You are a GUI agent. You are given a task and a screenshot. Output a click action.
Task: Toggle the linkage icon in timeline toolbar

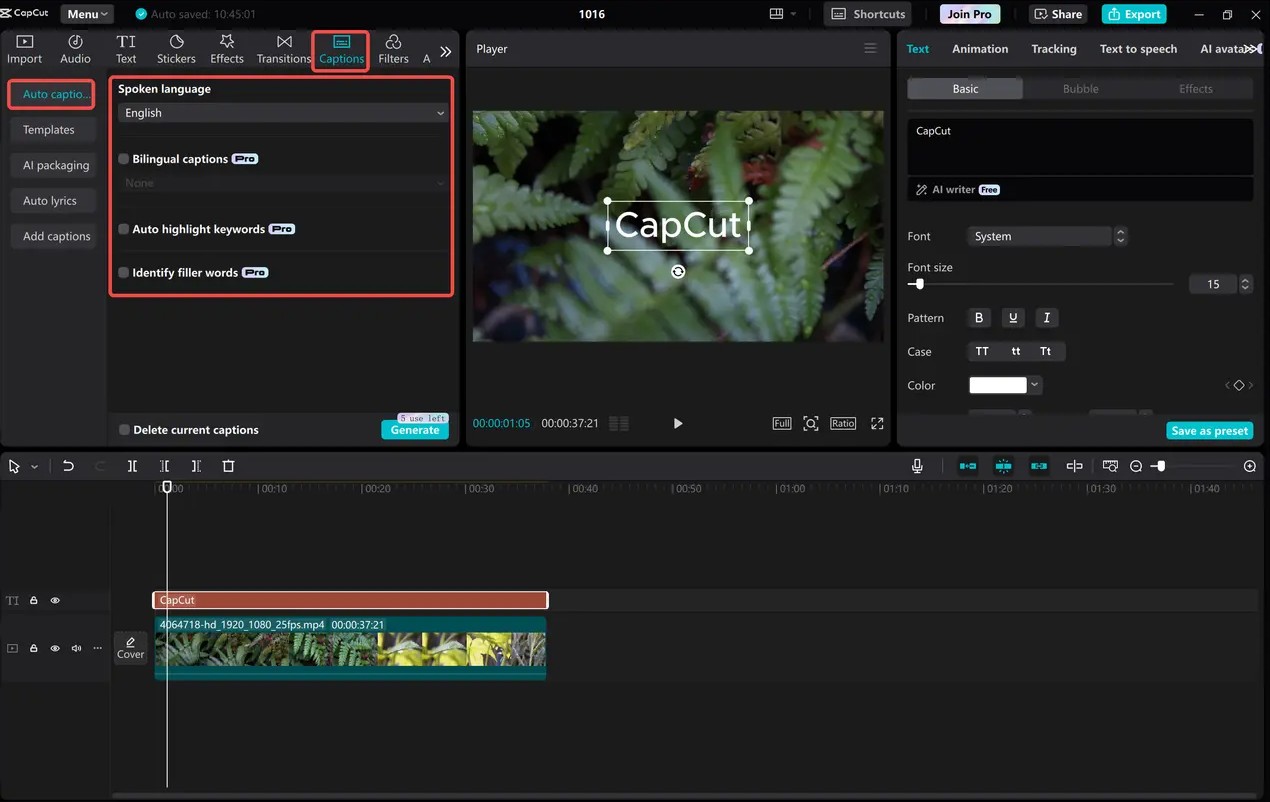tap(1039, 466)
